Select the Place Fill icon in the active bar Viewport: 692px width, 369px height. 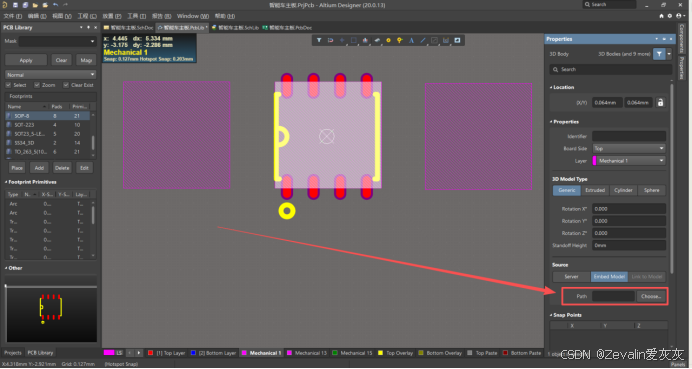pyautogui.click(x=434, y=40)
